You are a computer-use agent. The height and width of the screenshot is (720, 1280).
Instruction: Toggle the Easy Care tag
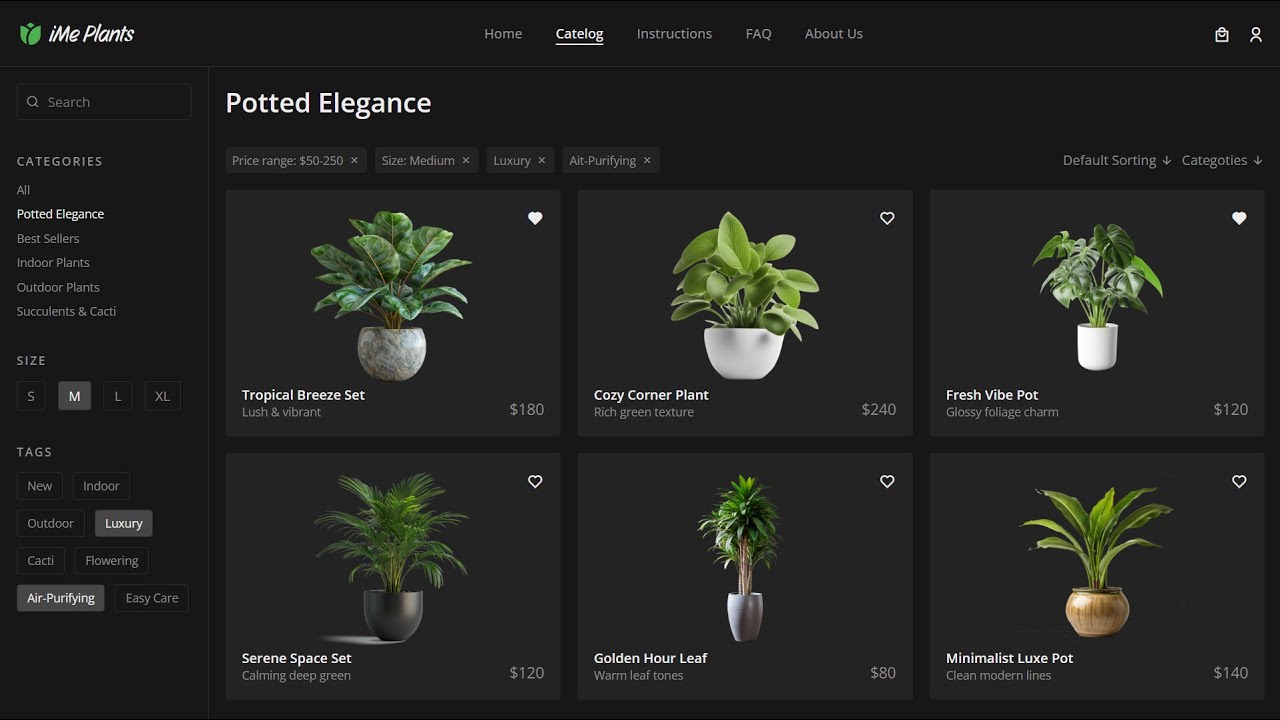pyautogui.click(x=152, y=598)
